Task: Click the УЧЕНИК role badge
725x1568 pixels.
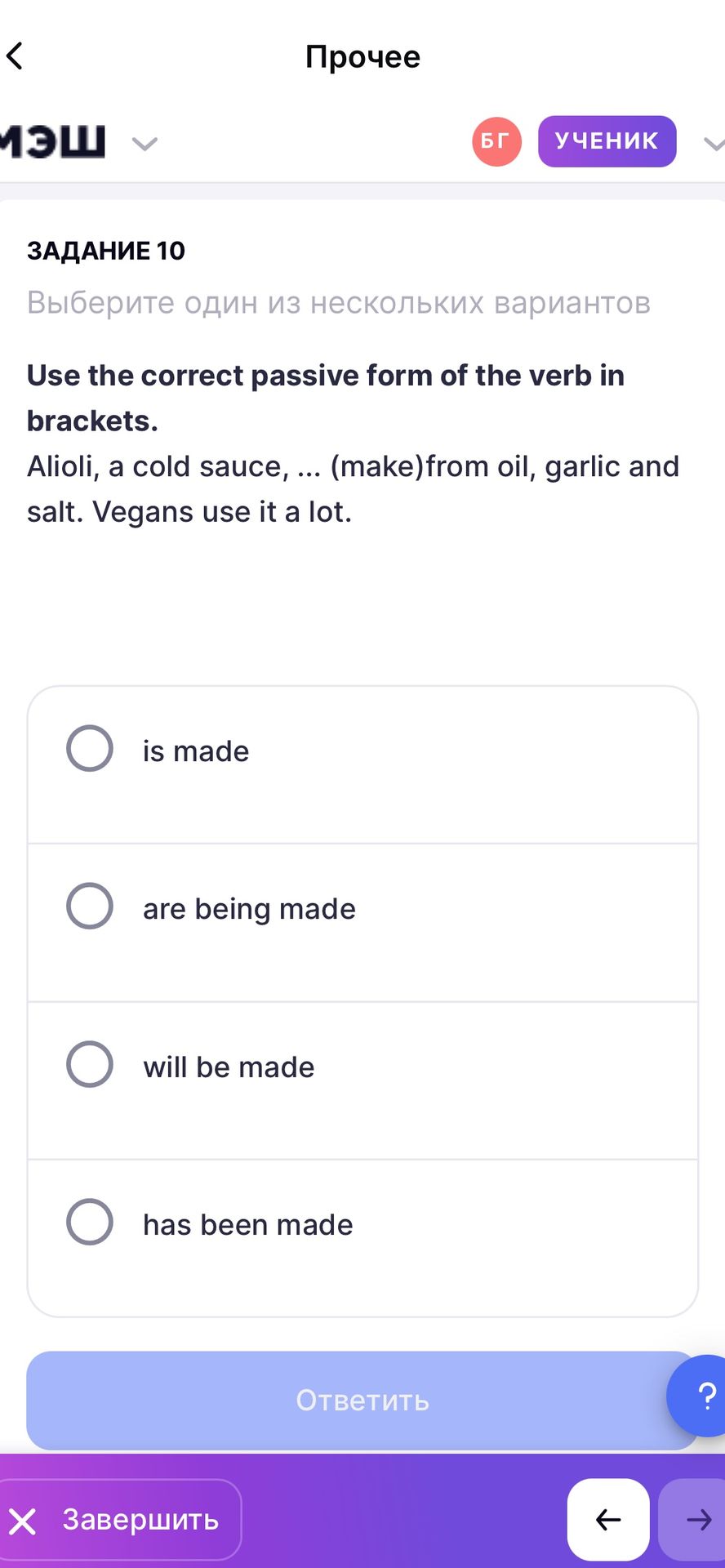Action: click(x=607, y=141)
